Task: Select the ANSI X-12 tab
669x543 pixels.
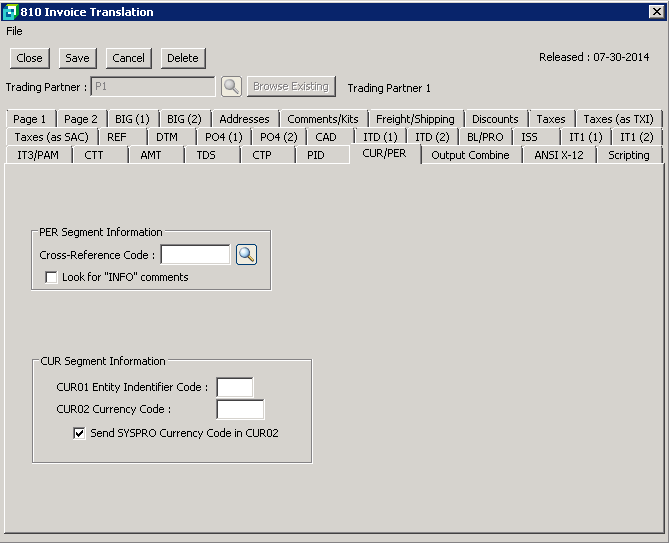Action: [559, 155]
